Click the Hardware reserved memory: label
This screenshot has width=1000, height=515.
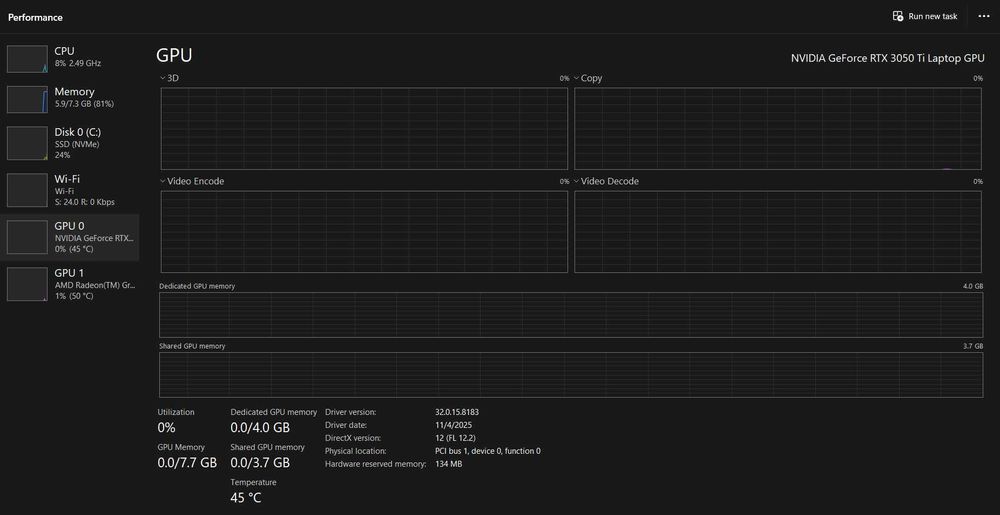point(376,464)
